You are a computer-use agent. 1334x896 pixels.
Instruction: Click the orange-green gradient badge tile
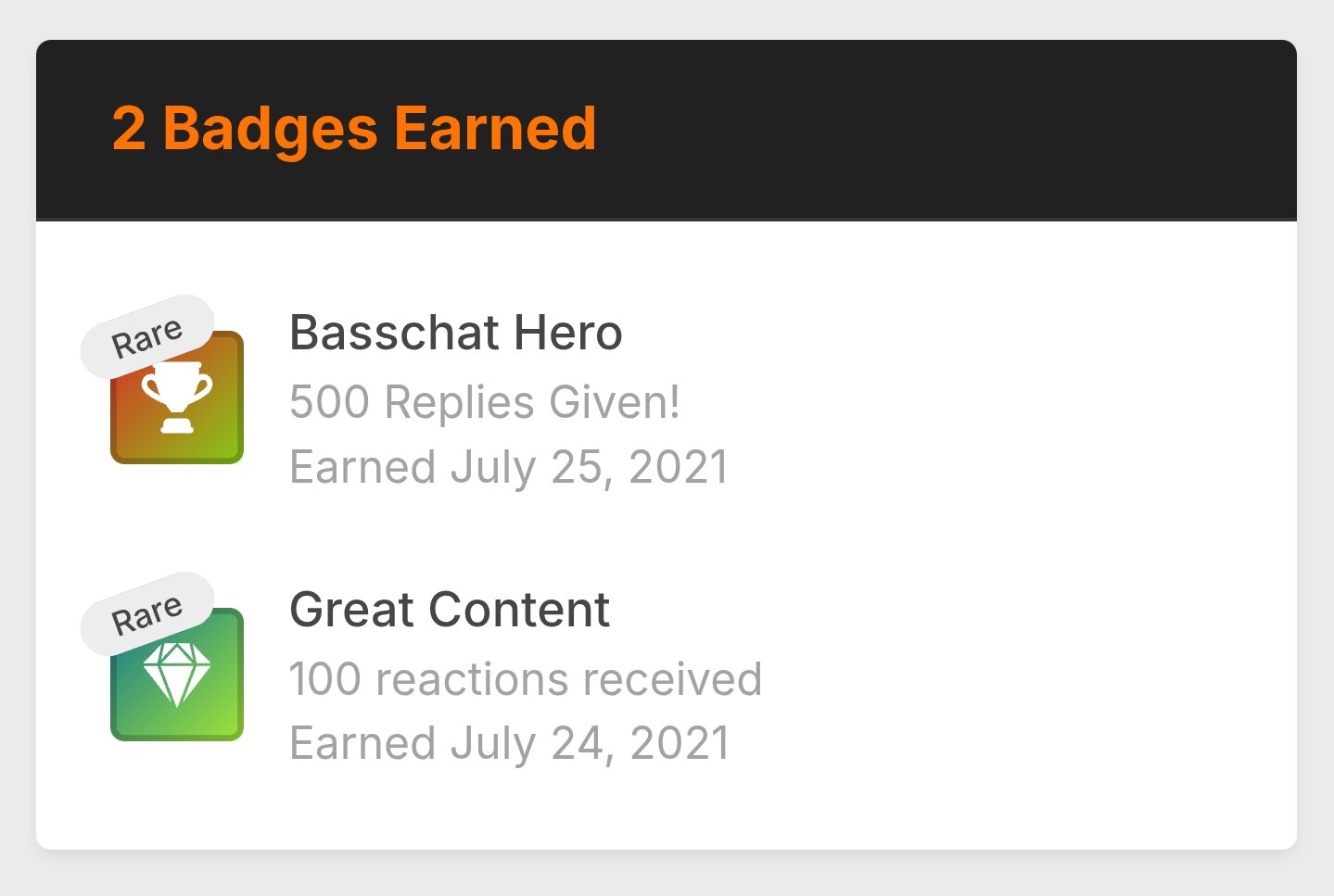(177, 398)
